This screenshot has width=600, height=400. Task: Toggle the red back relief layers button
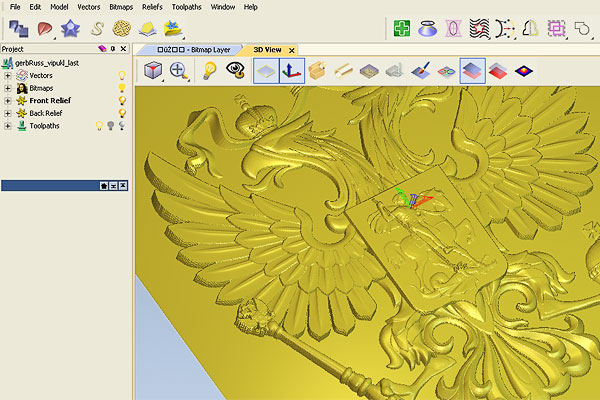click(498, 71)
